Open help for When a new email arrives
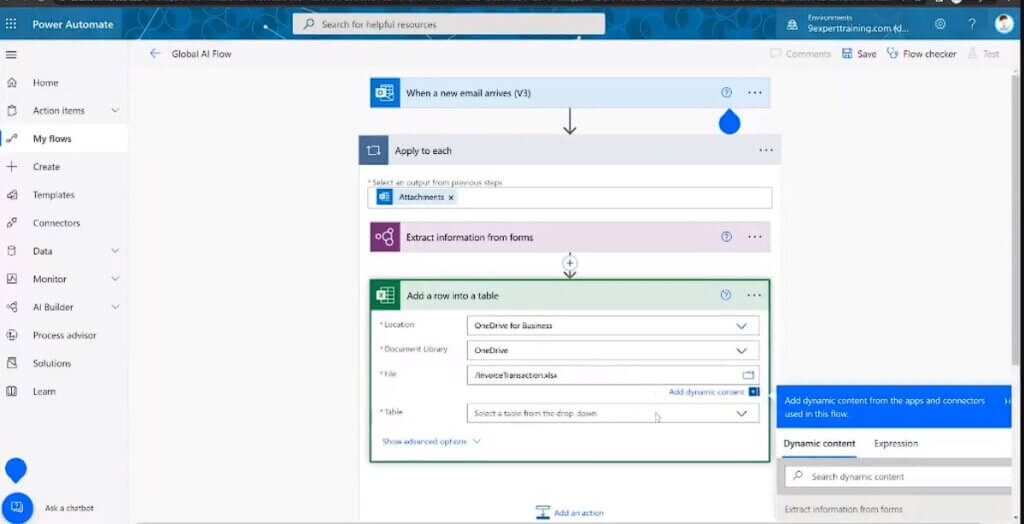The height and width of the screenshot is (524, 1024). (726, 93)
